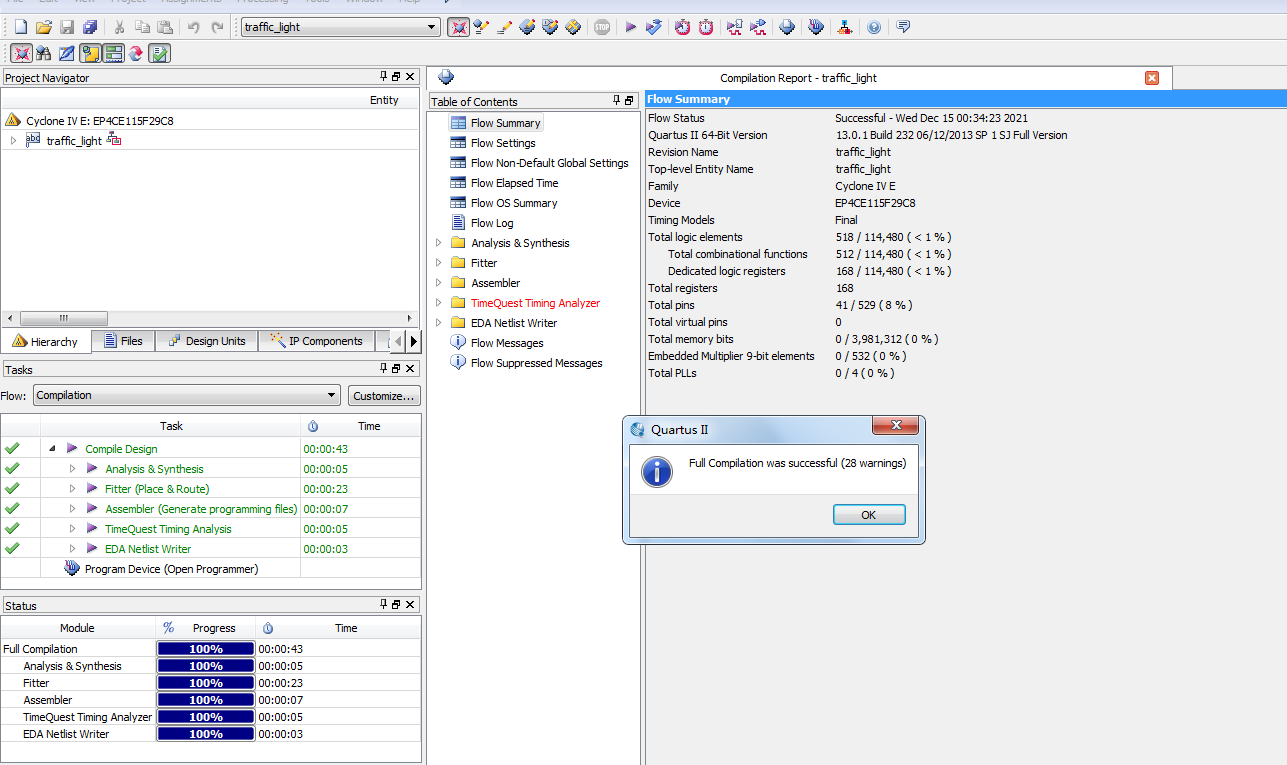
Task: Float the Status panel
Action: (x=396, y=605)
